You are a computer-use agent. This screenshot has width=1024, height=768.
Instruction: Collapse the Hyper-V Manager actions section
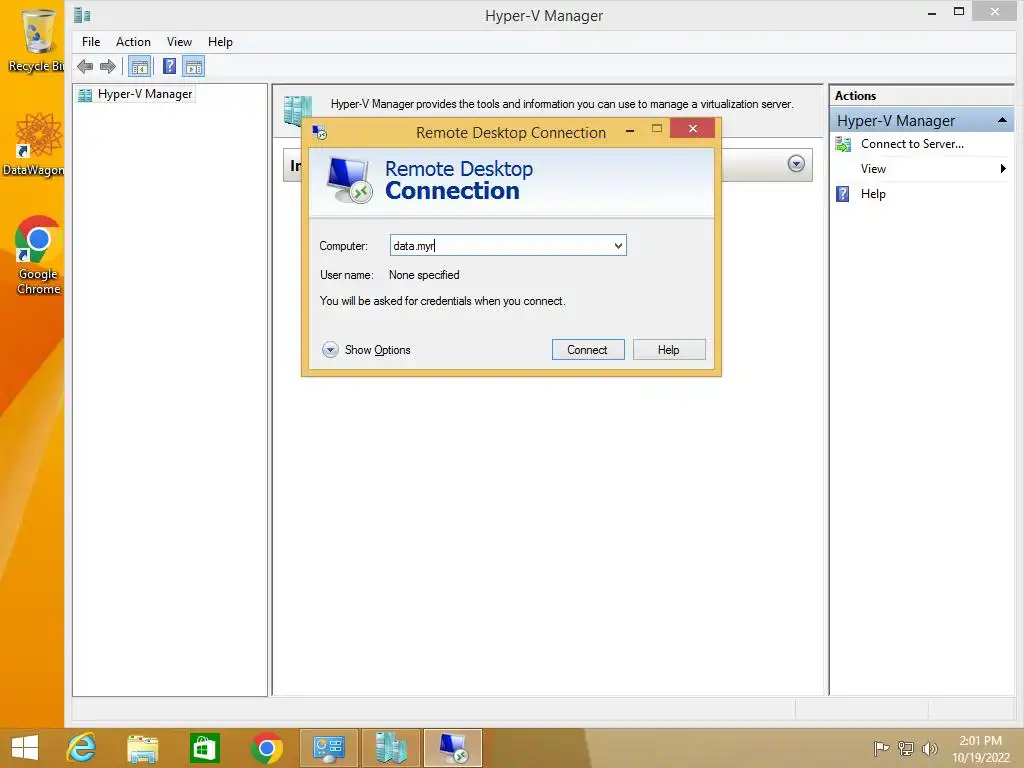pos(1002,120)
